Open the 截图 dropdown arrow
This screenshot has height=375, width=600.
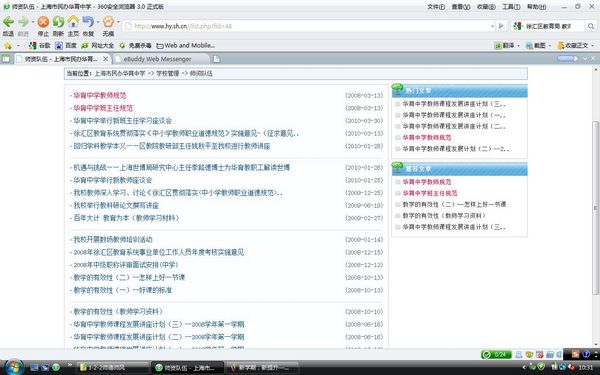click(550, 46)
